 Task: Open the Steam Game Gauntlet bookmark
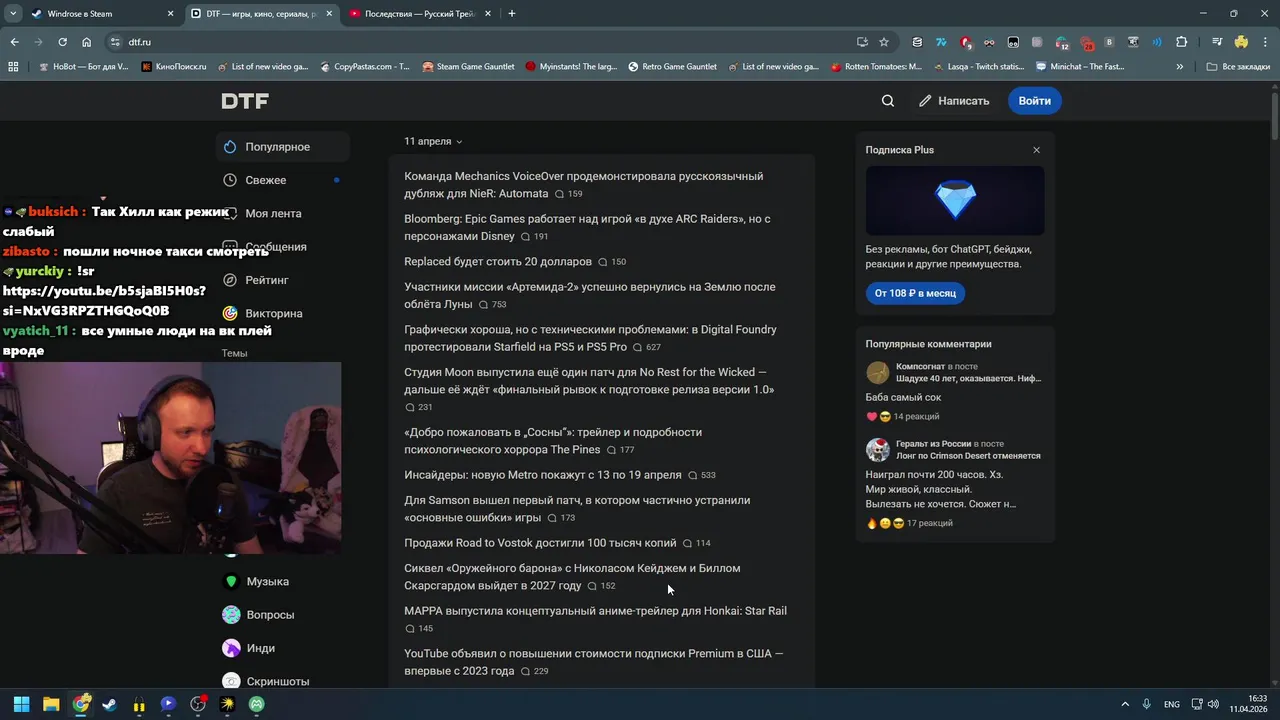(468, 67)
